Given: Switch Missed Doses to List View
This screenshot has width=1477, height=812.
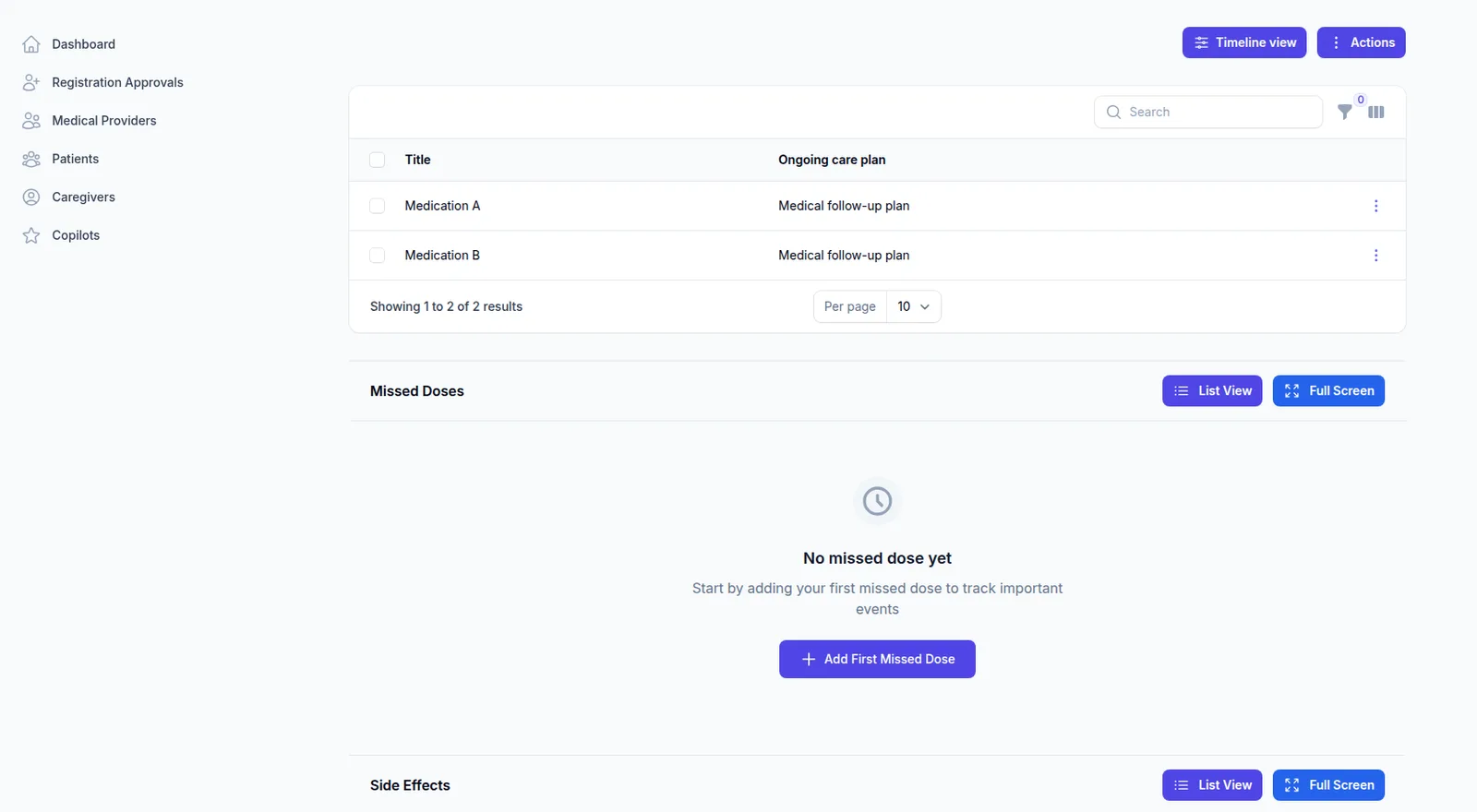Looking at the screenshot, I should pos(1212,391).
